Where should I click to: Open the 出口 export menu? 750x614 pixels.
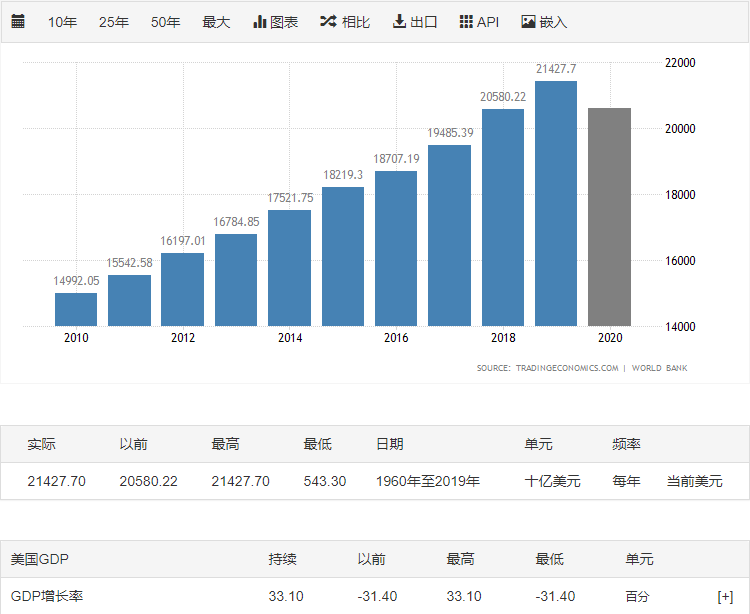coord(415,22)
